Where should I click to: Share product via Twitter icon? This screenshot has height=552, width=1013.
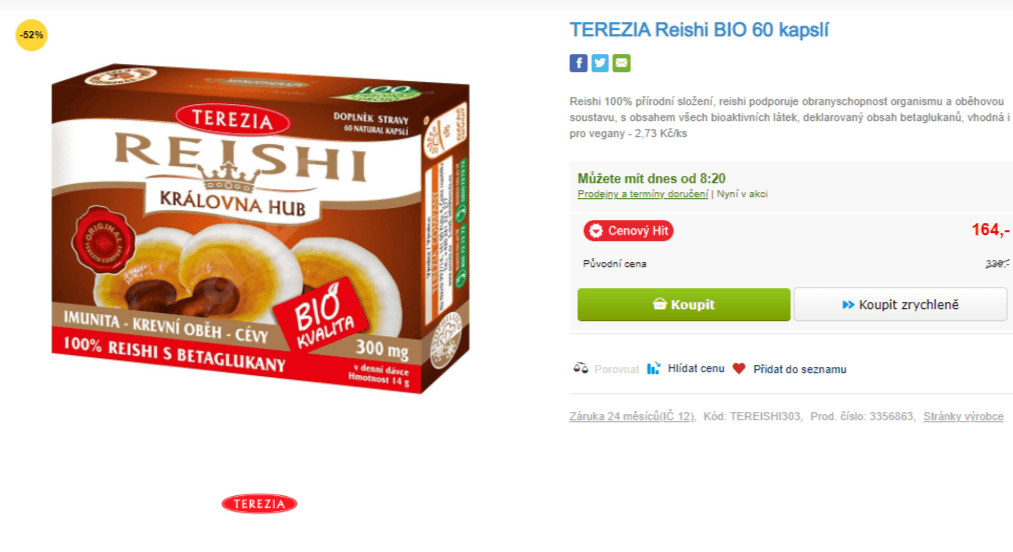coord(600,63)
